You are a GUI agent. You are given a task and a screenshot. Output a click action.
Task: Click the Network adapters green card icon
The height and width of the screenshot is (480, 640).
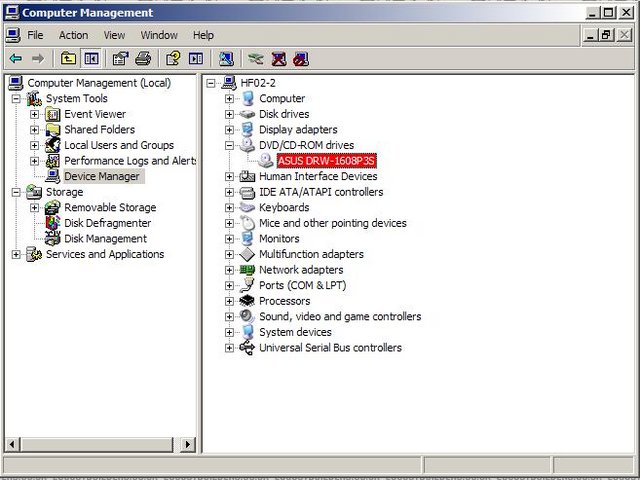point(247,270)
